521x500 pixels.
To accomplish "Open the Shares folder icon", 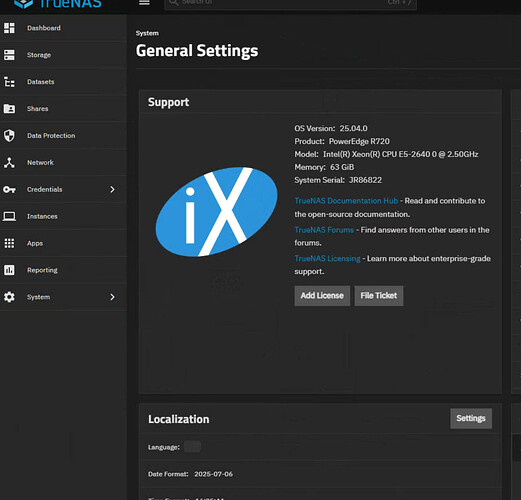I will pos(9,109).
